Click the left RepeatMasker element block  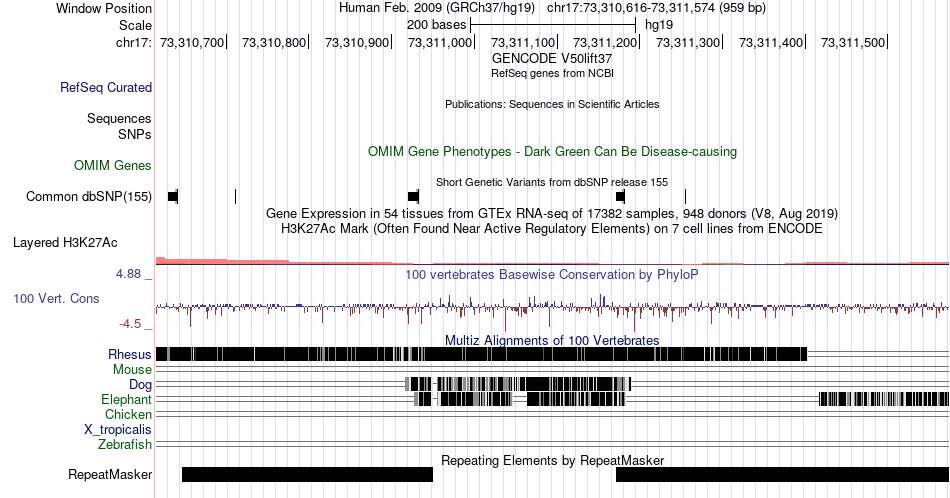[307, 474]
